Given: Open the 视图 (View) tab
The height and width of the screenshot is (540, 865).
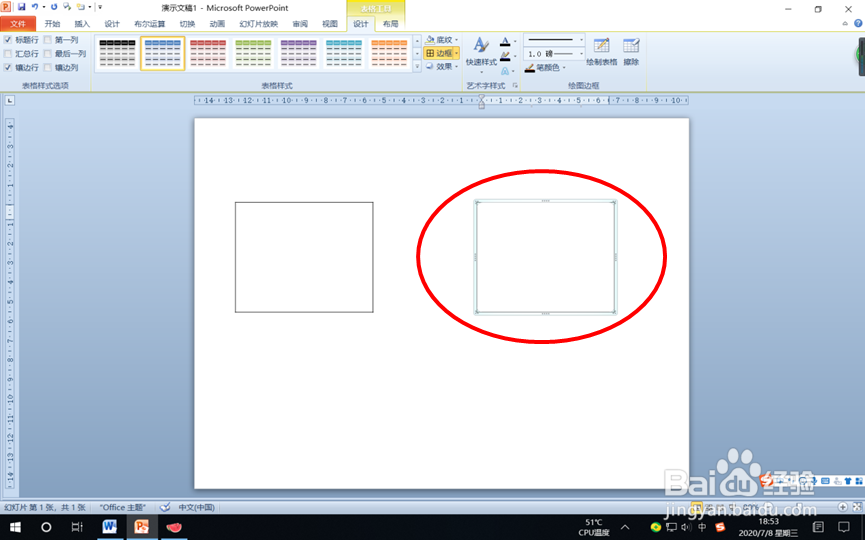Looking at the screenshot, I should tap(330, 24).
